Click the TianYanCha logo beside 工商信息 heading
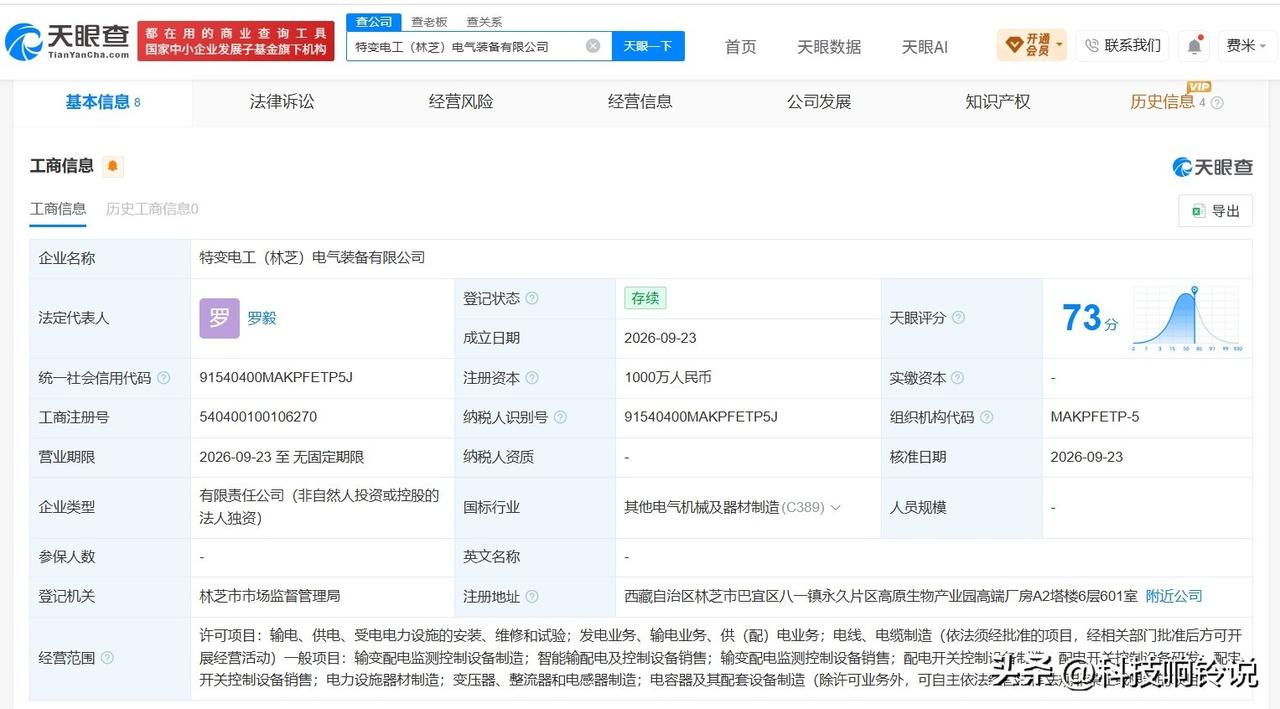The height and width of the screenshot is (709, 1280). (x=1213, y=167)
